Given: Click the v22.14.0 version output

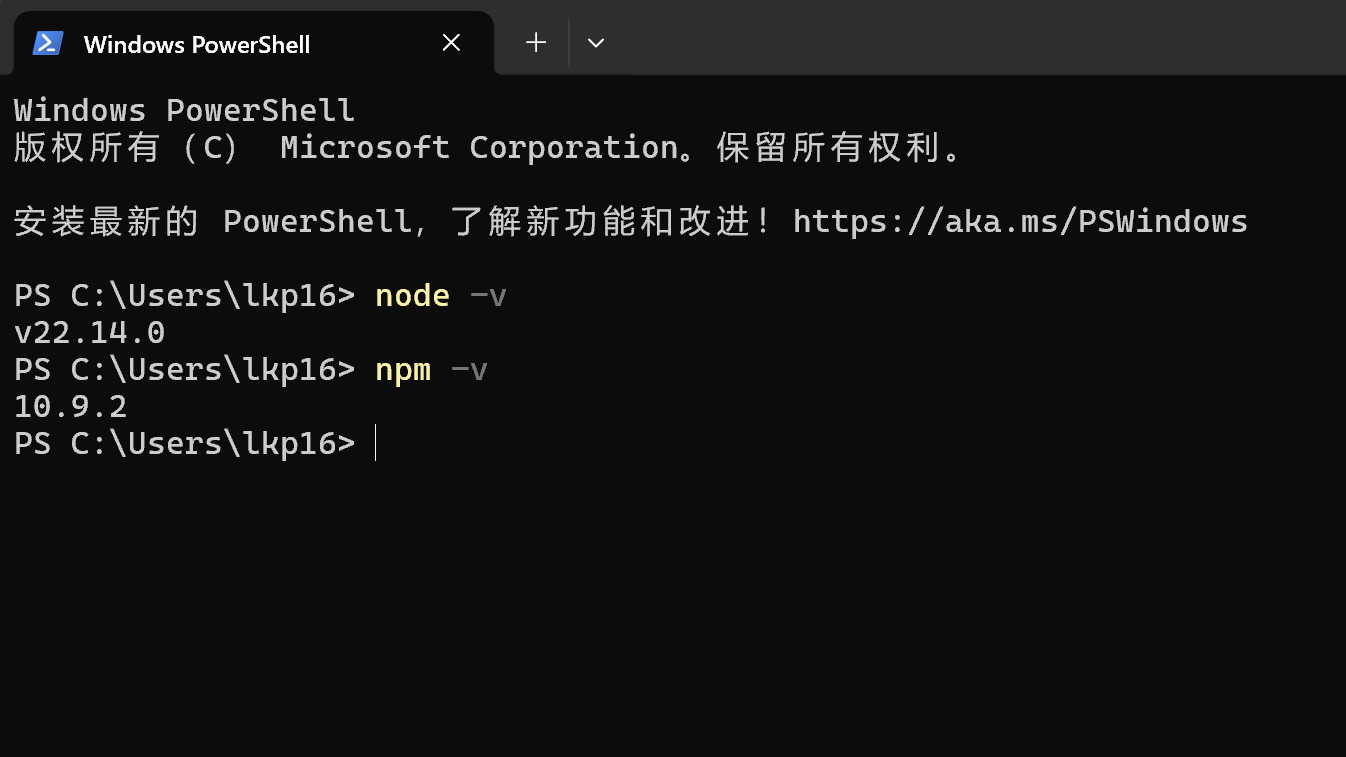Looking at the screenshot, I should (90, 333).
